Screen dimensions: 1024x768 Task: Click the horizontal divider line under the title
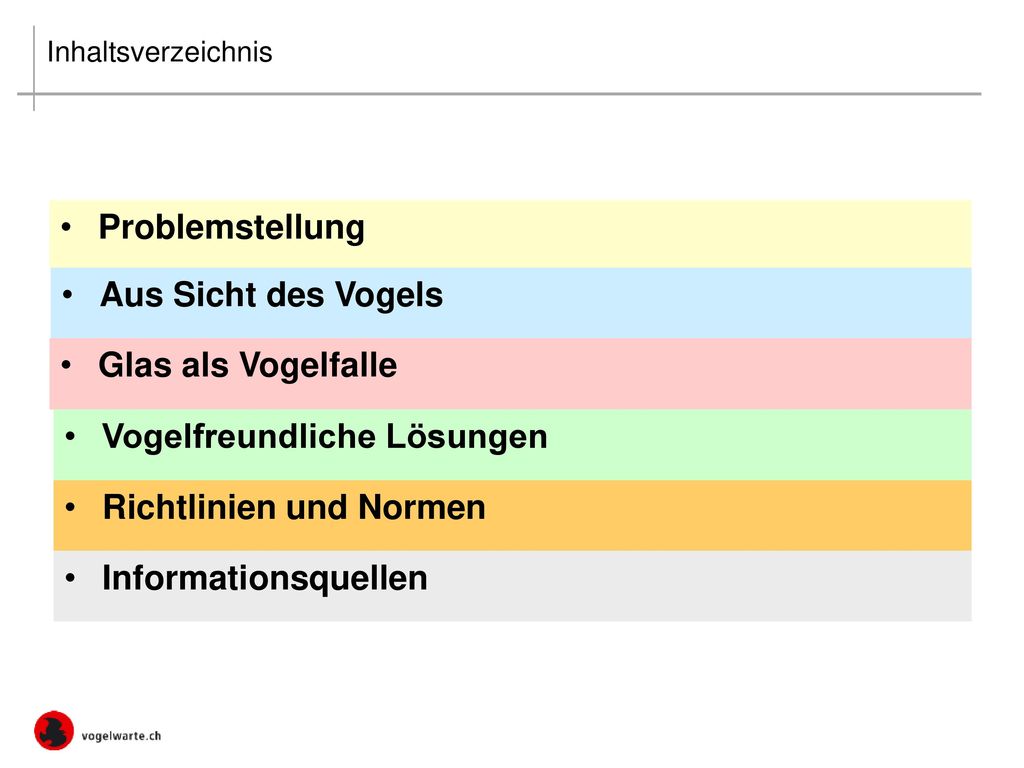(499, 94)
